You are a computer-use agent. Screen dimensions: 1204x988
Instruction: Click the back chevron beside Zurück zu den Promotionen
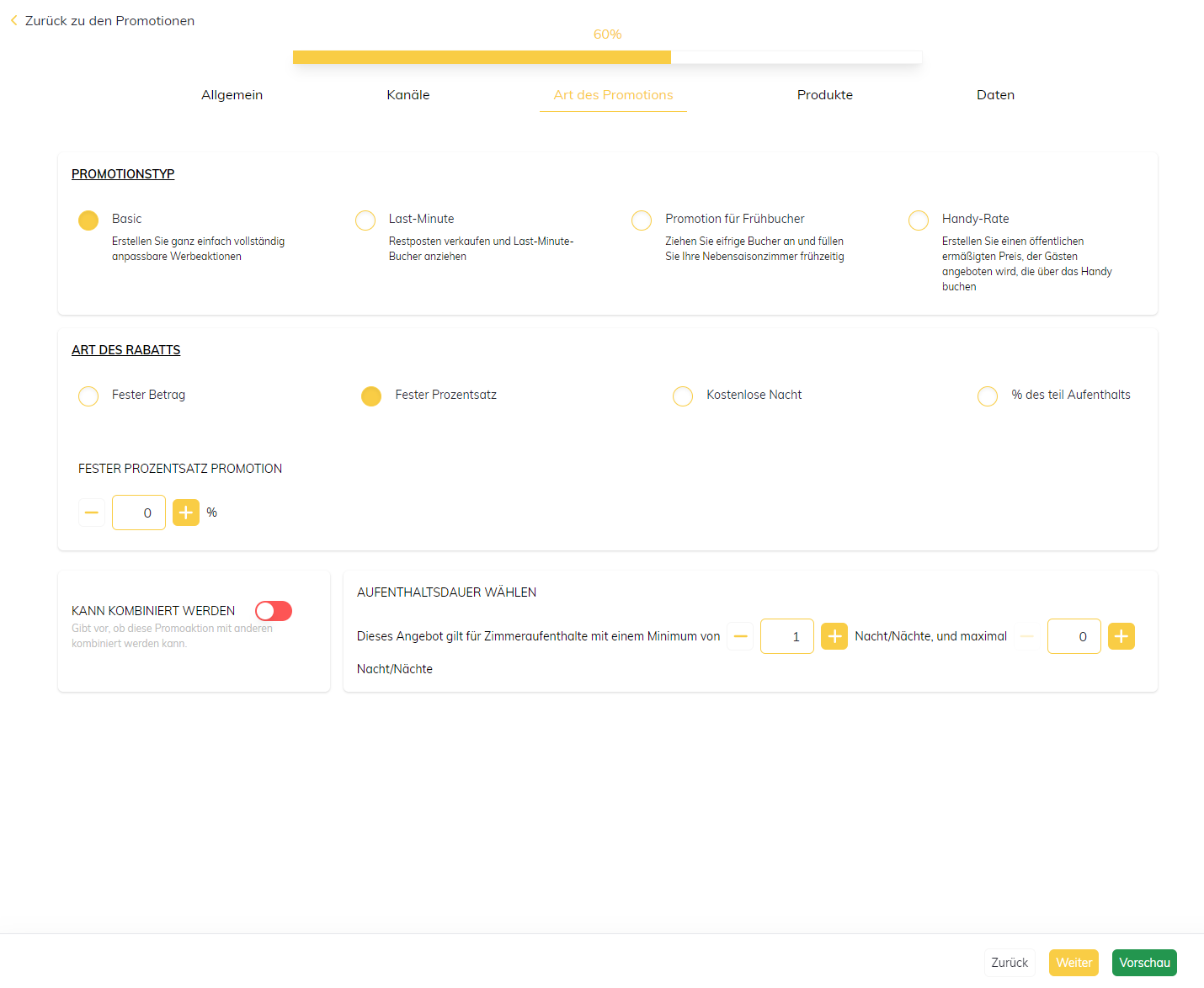point(13,20)
